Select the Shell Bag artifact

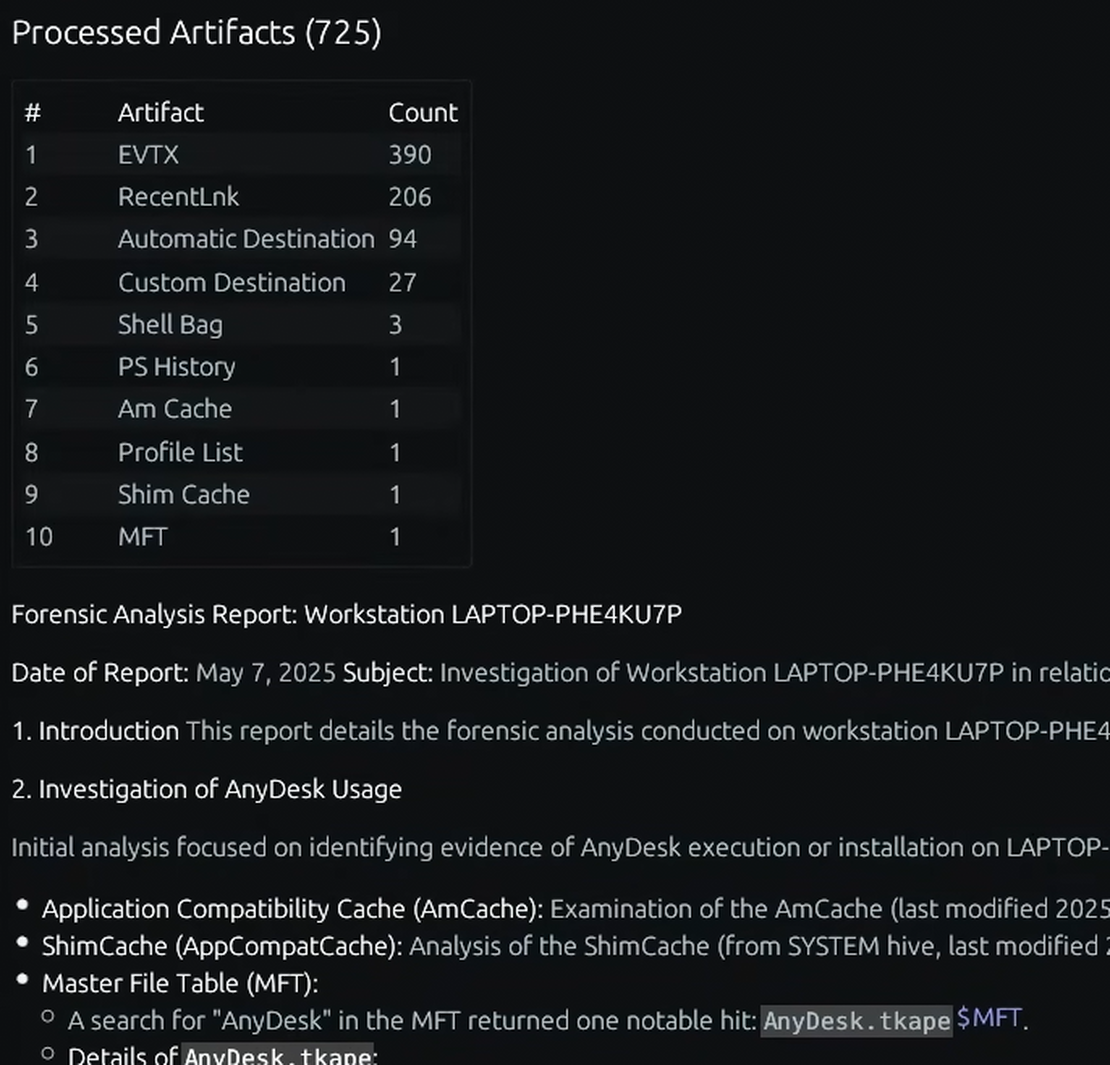click(241, 324)
